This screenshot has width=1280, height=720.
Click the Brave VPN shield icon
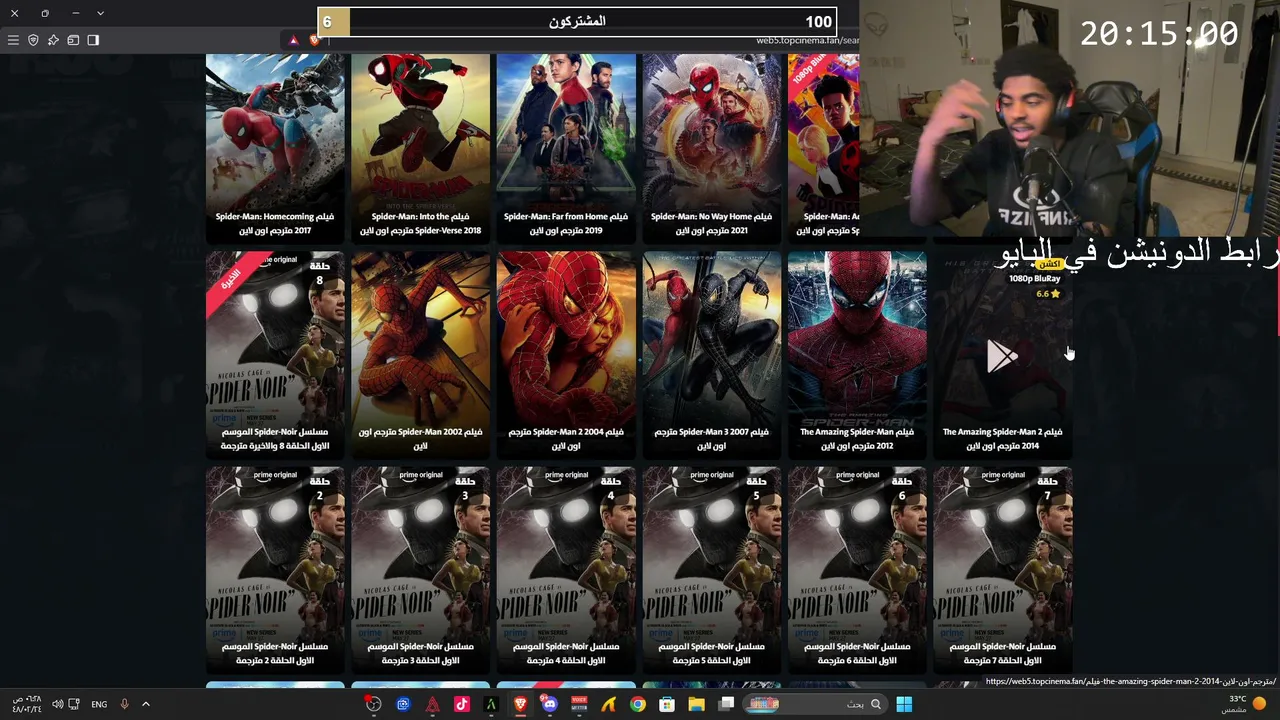point(33,40)
